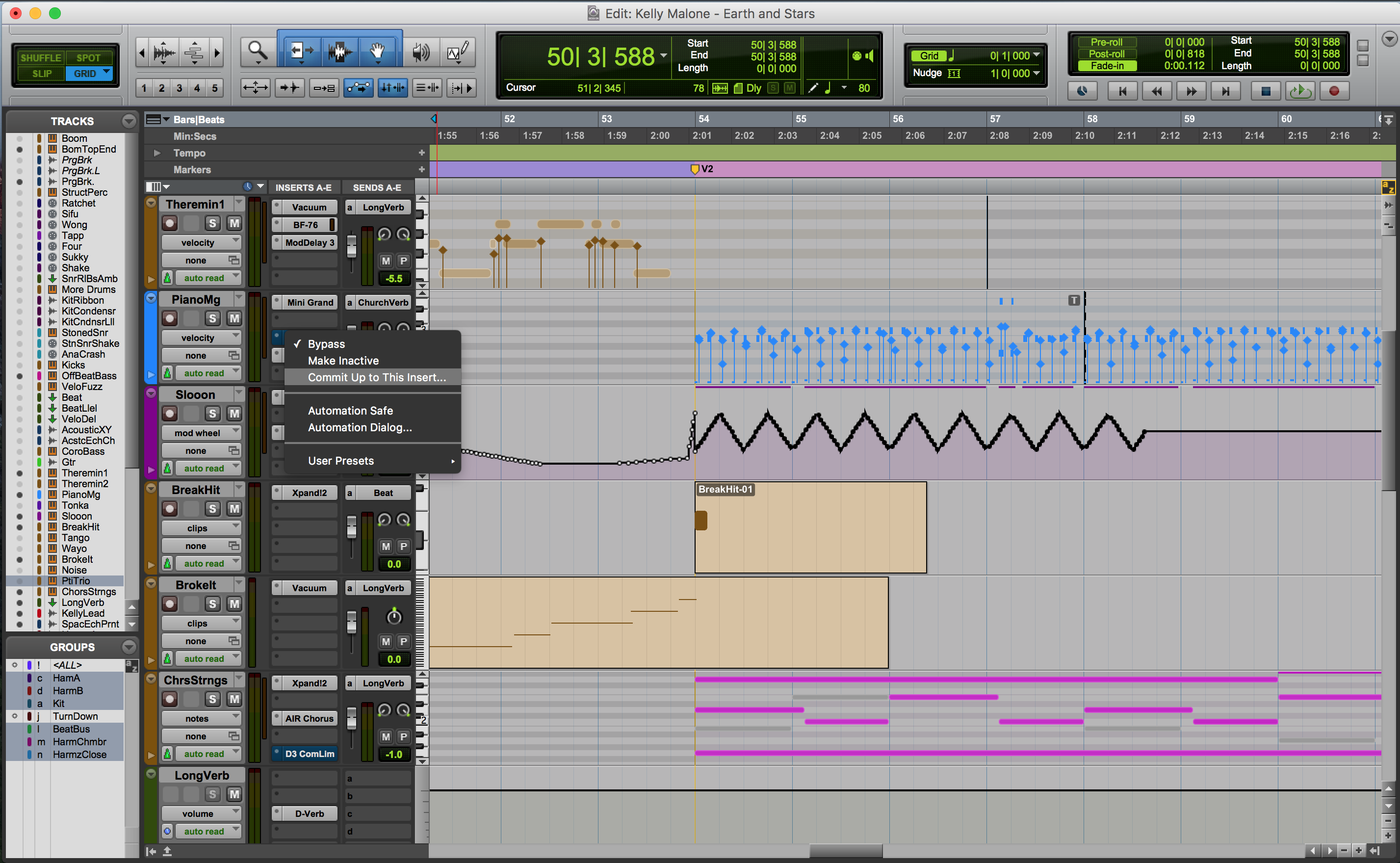Expand the Tempo ruler
This screenshot has height=863, width=1400.
[156, 153]
